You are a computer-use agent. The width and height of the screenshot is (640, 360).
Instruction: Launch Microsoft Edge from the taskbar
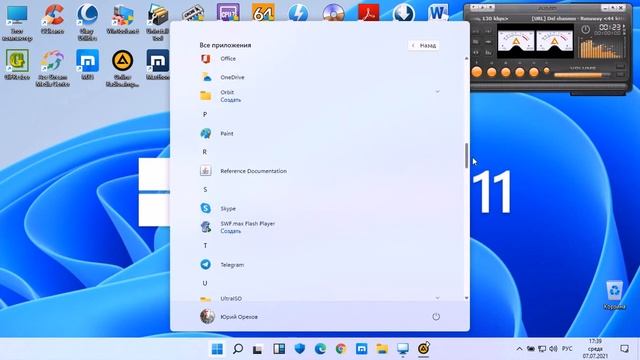320,349
